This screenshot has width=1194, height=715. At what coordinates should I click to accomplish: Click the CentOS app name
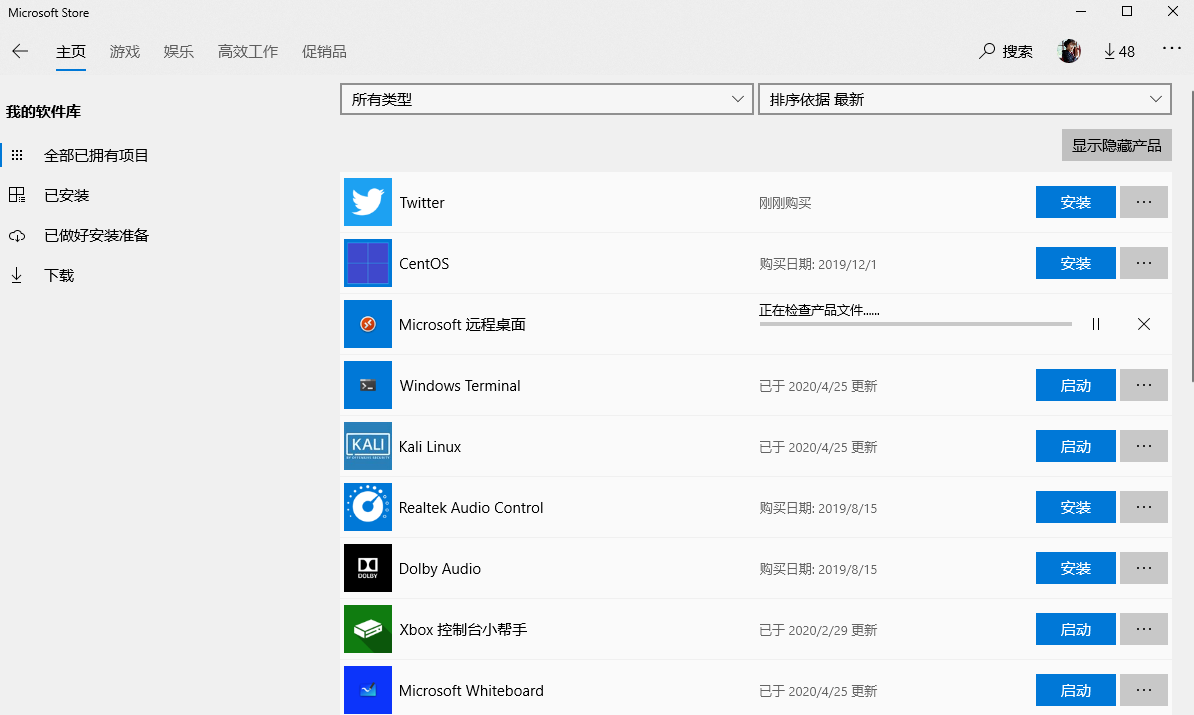coord(424,263)
